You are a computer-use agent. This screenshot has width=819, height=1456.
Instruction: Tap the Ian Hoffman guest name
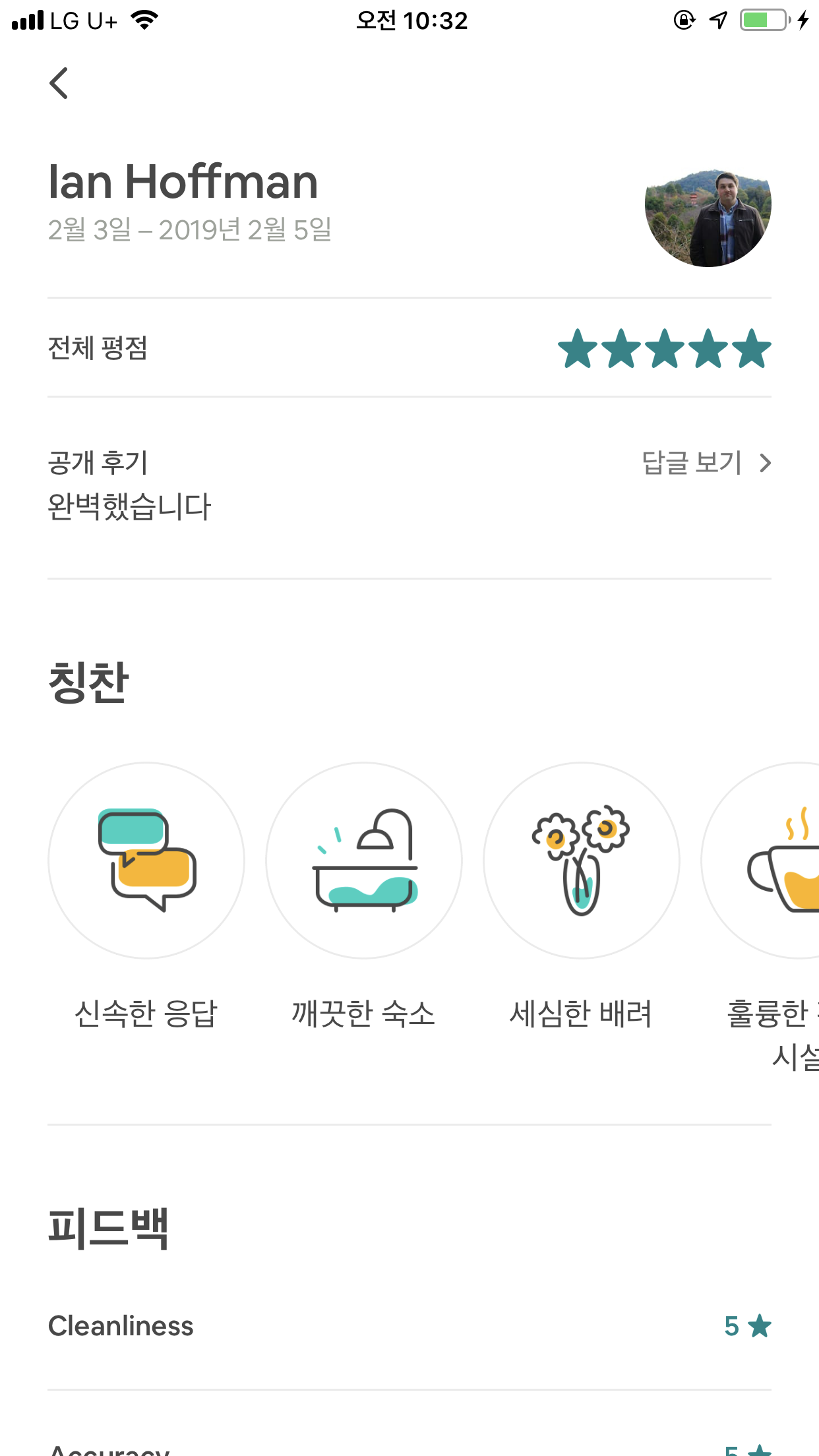tap(183, 181)
